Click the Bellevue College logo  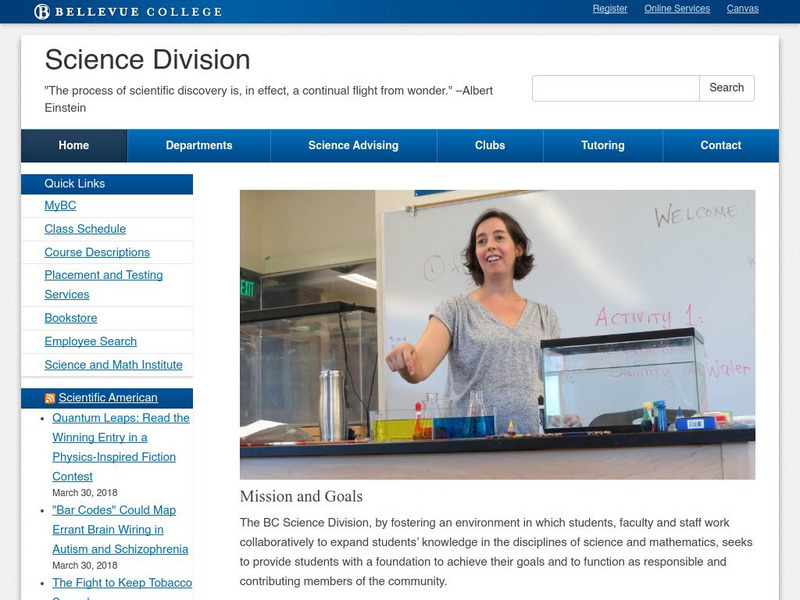pyautogui.click(x=128, y=11)
